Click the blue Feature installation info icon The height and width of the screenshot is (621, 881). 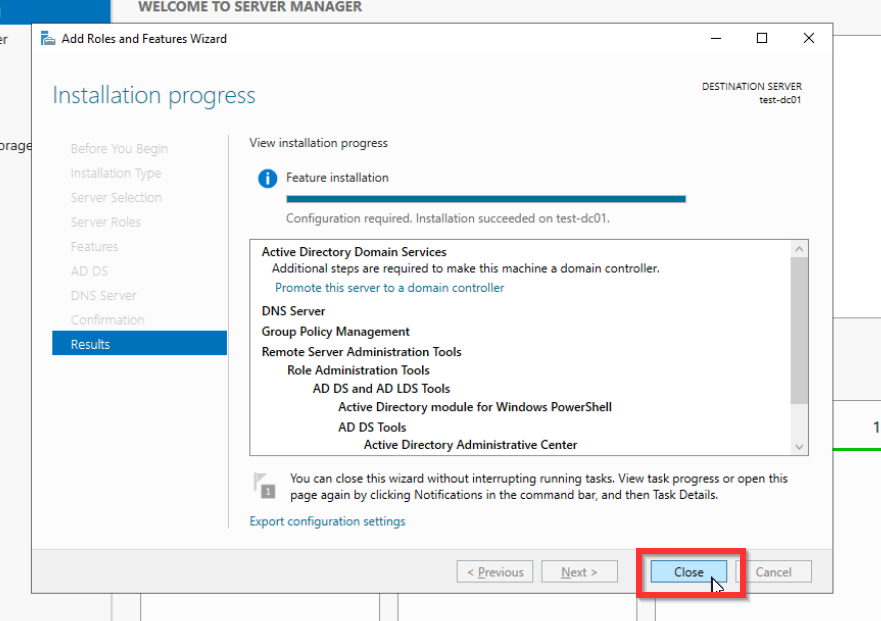point(267,178)
